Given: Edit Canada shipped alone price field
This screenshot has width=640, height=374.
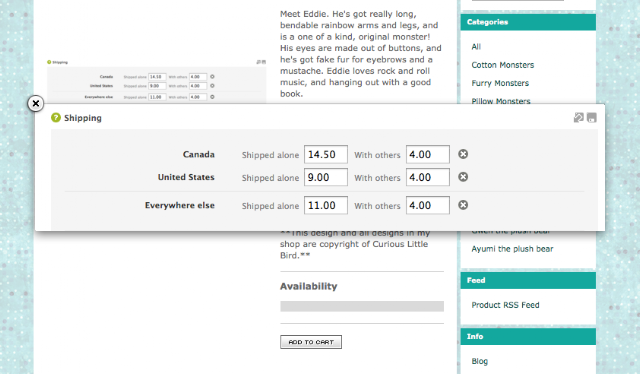Looking at the screenshot, I should pos(326,154).
